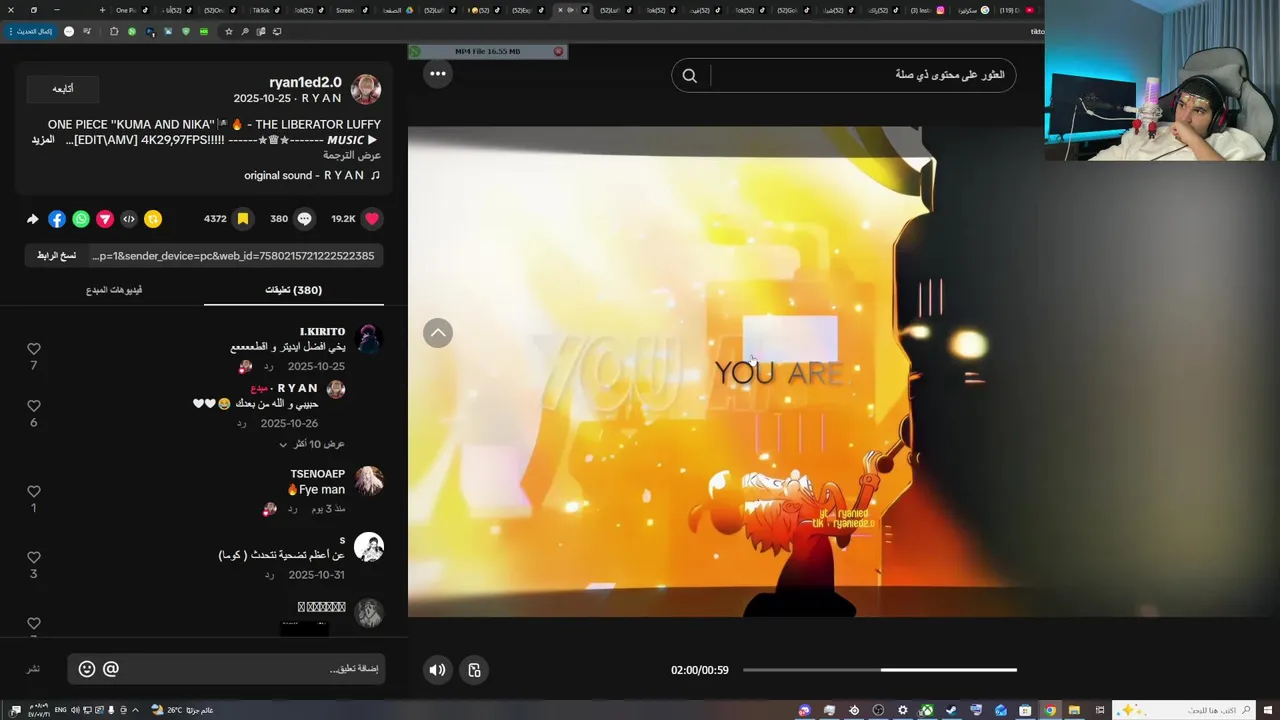Show hidden system tray icons chevron
1280x720 pixels.
click(x=135, y=710)
